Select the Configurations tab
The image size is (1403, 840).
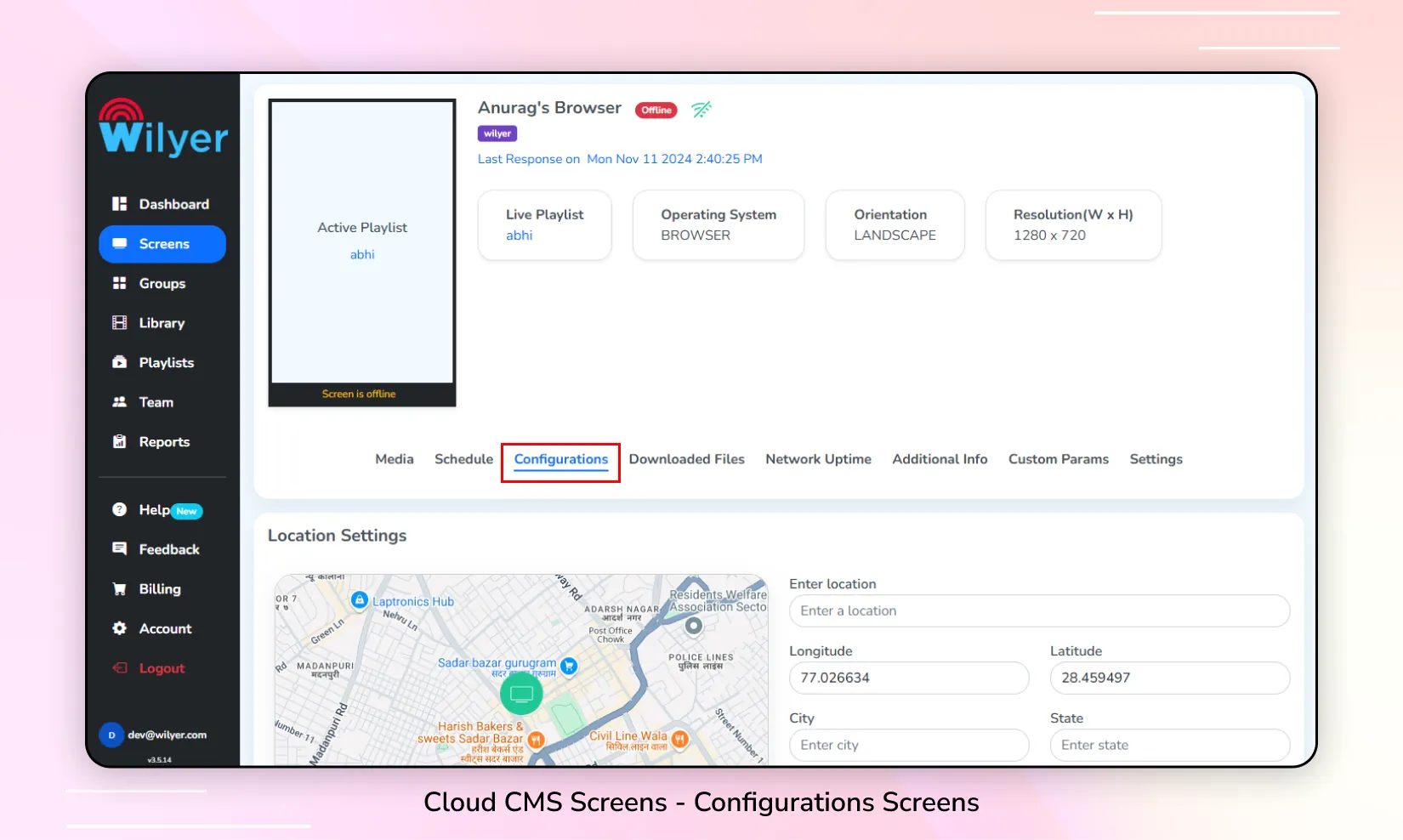(x=561, y=460)
